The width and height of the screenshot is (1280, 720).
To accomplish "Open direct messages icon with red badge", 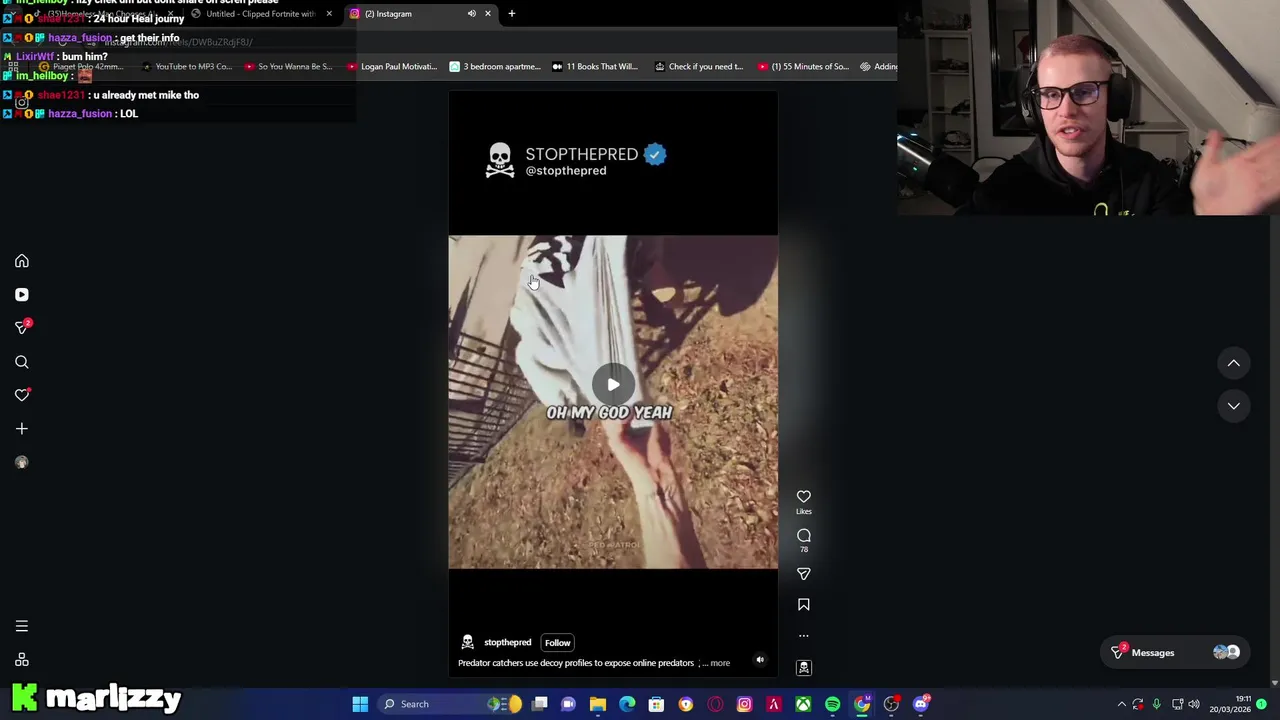I will pyautogui.click(x=22, y=327).
